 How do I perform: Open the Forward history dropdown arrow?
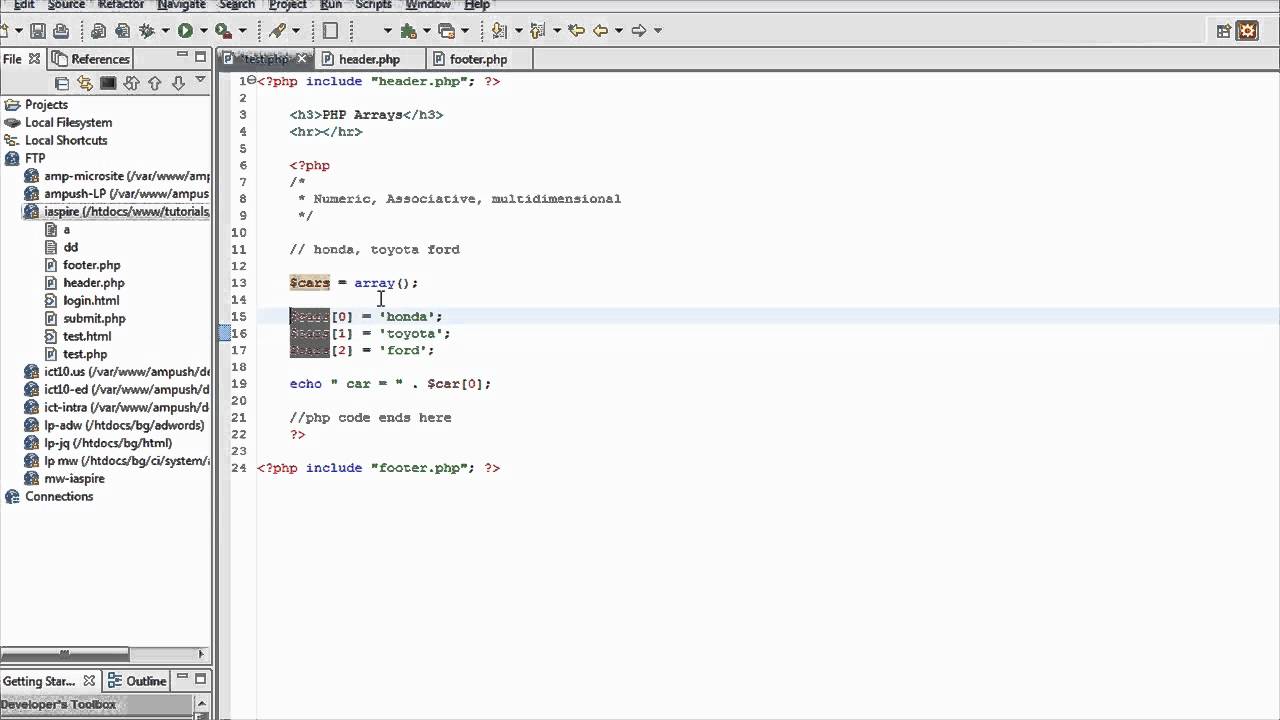[657, 31]
